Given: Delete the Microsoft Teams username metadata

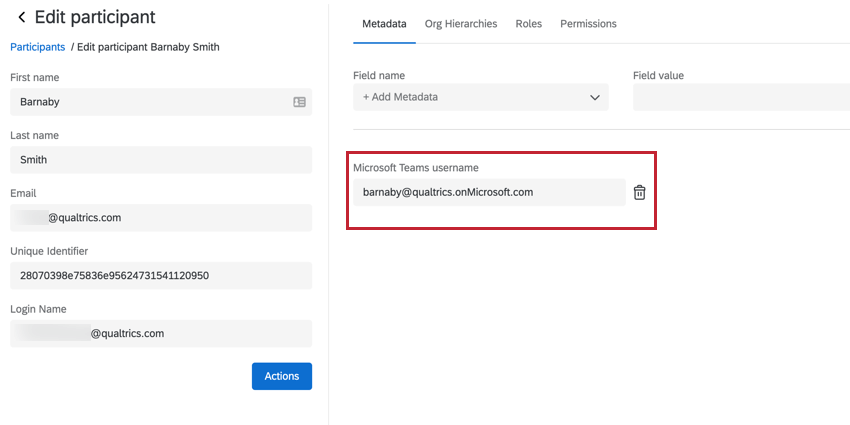Looking at the screenshot, I should click(x=639, y=192).
